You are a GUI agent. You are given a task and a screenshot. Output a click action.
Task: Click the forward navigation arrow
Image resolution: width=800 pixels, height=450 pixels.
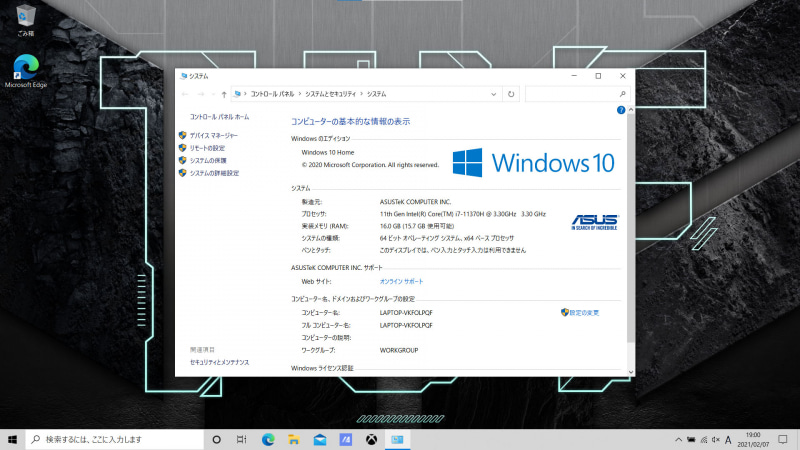pyautogui.click(x=201, y=94)
